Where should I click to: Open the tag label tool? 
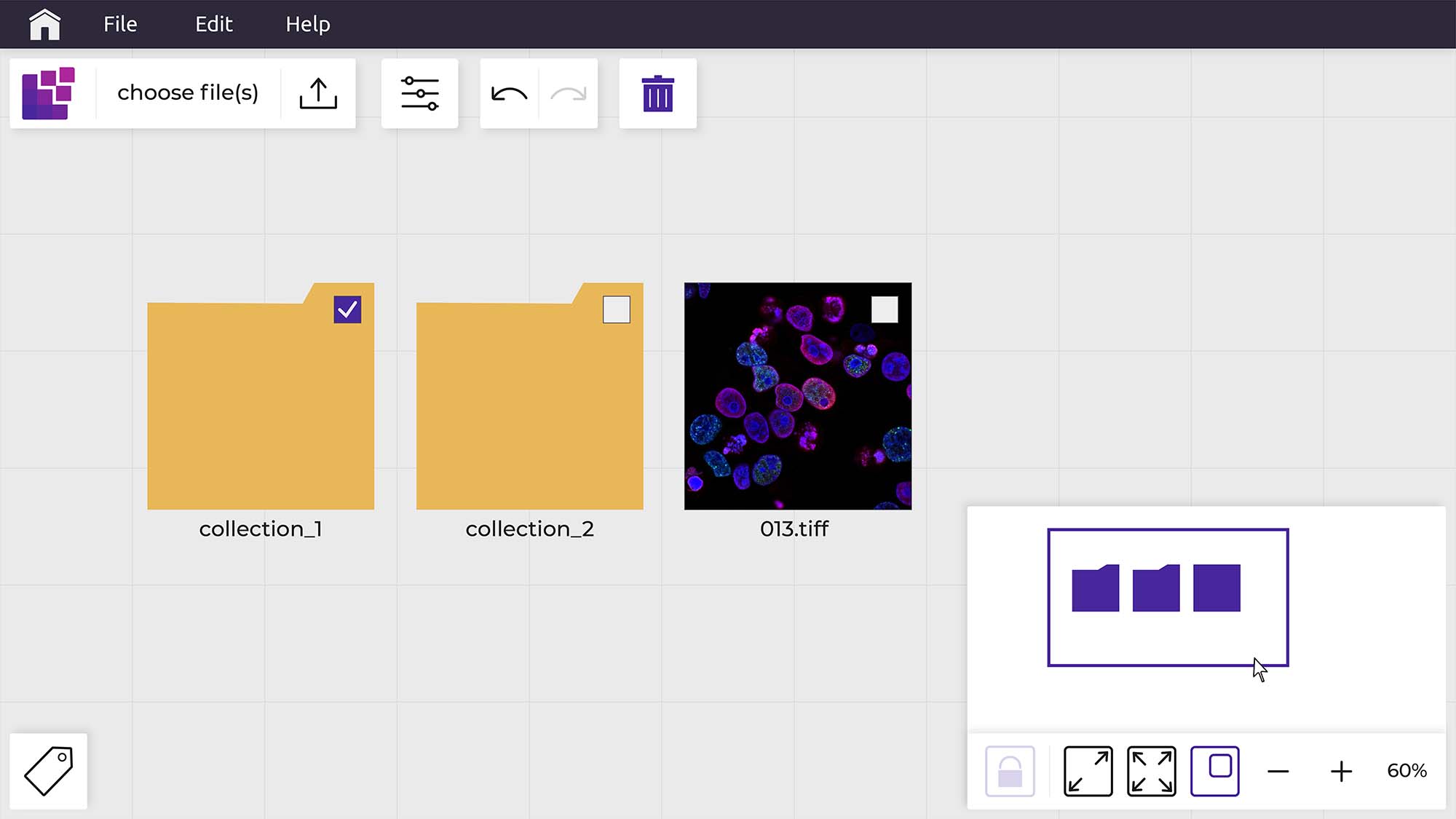(49, 771)
